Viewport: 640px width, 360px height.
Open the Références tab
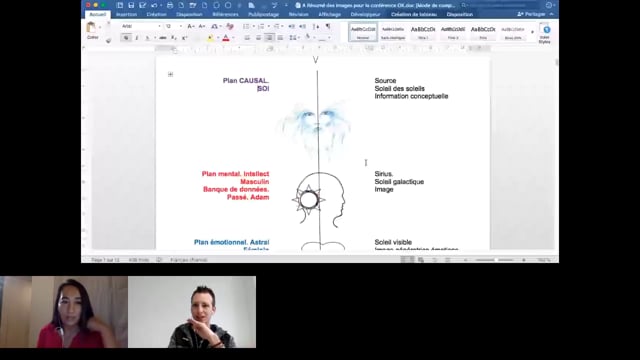click(x=225, y=14)
